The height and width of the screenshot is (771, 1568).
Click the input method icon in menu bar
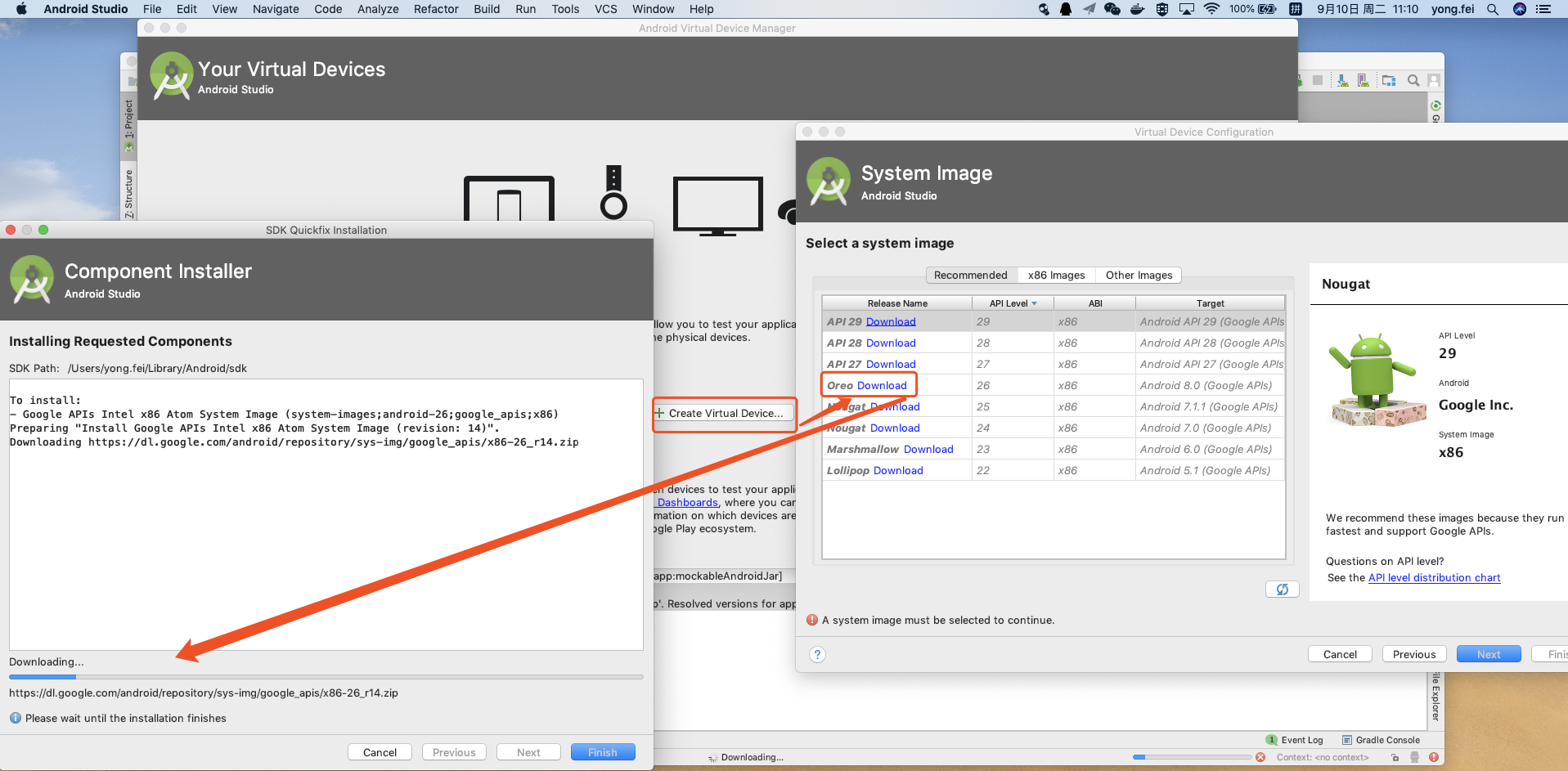(1296, 9)
